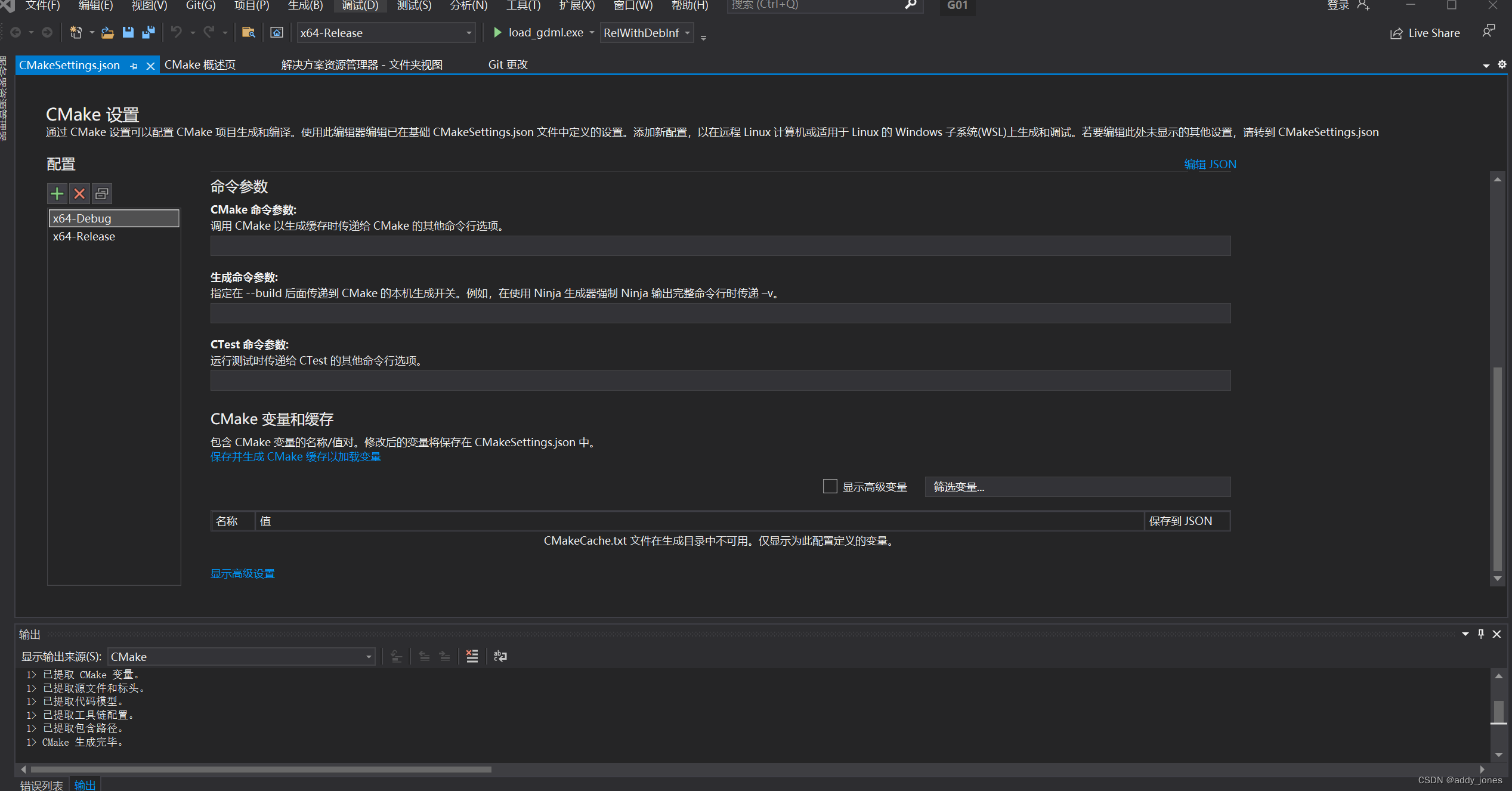The image size is (1512, 791).
Task: Open the 调试(D) menu
Action: click(x=359, y=6)
